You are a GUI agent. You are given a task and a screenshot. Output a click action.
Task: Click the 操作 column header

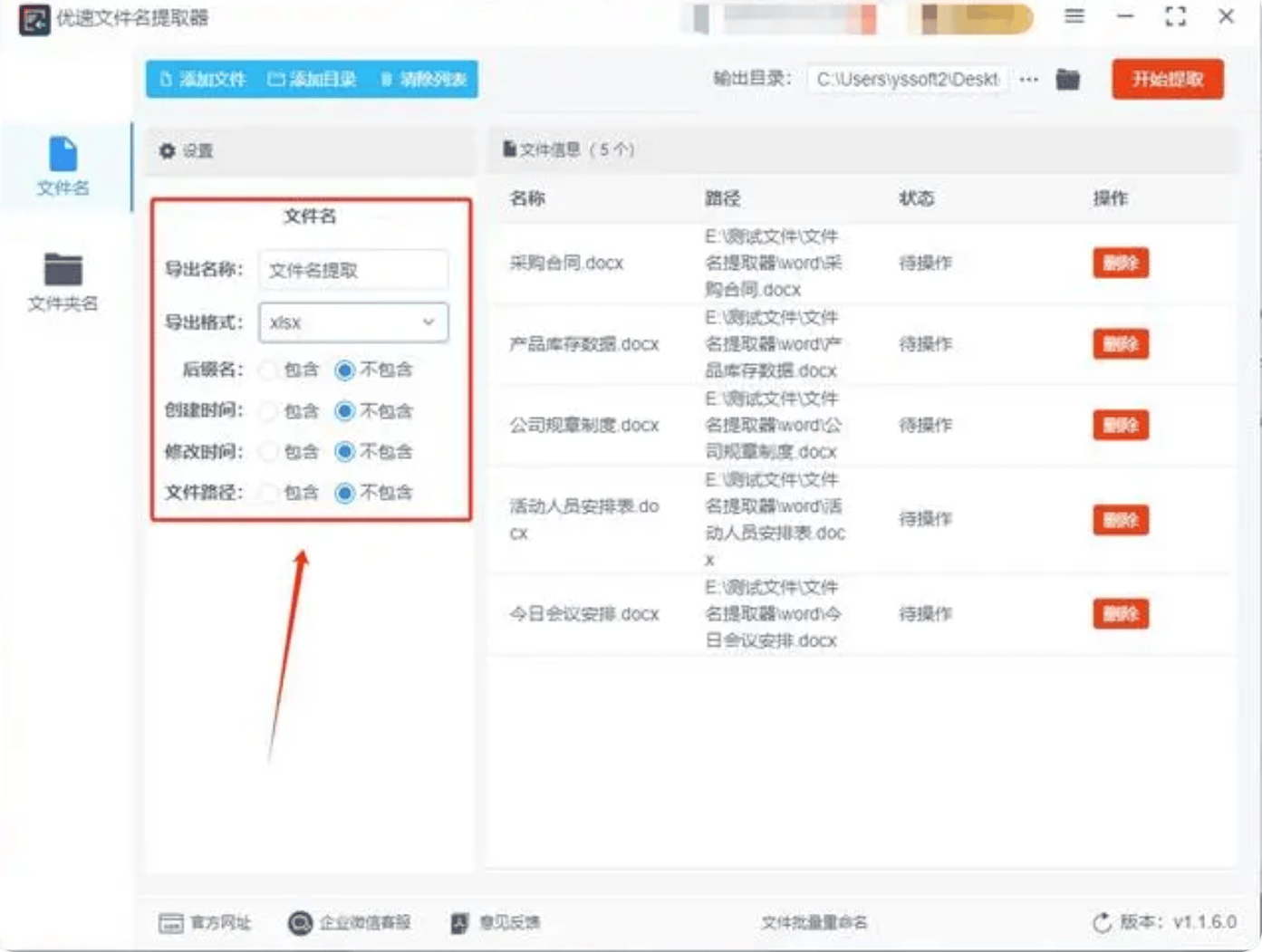click(x=1110, y=198)
